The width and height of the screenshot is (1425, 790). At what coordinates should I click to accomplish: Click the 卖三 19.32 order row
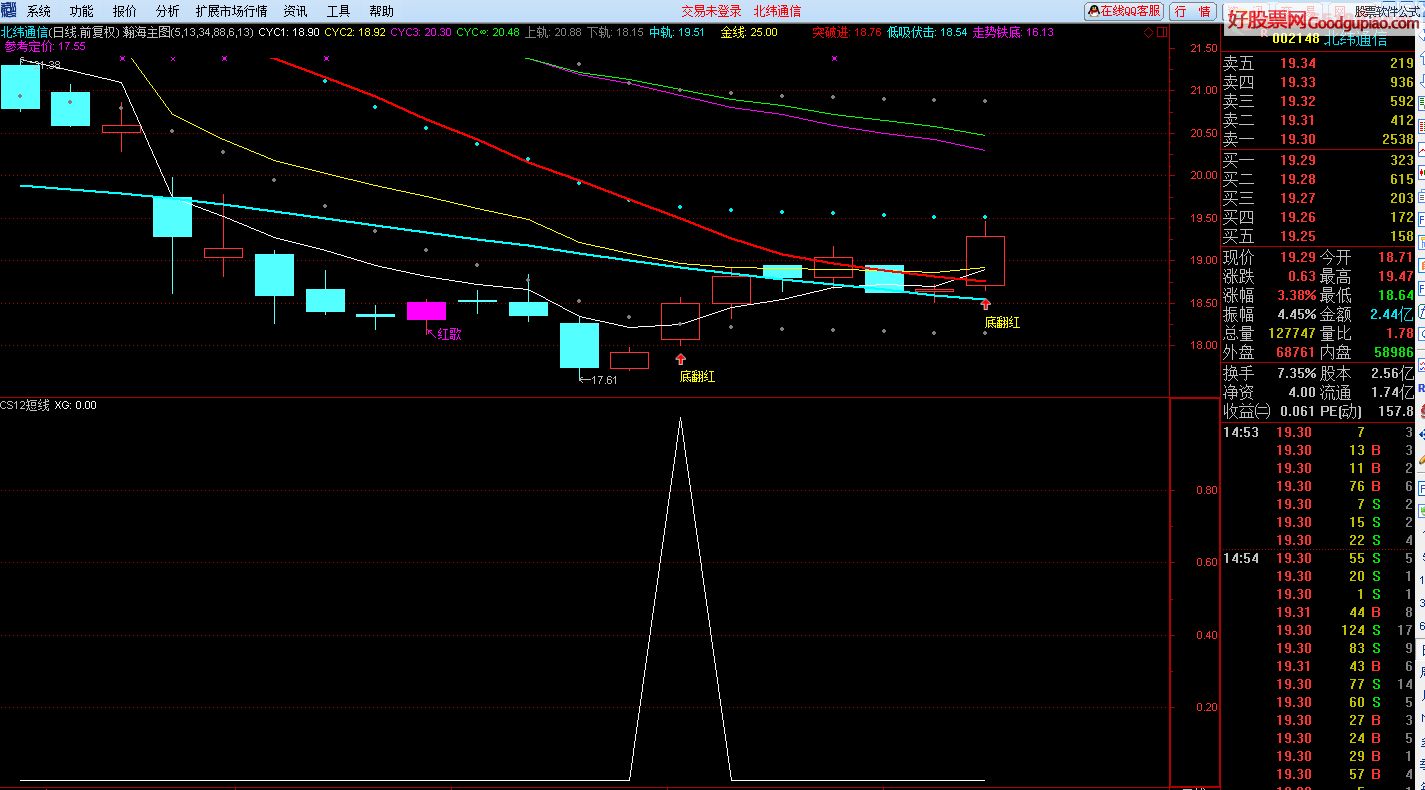(x=1319, y=101)
